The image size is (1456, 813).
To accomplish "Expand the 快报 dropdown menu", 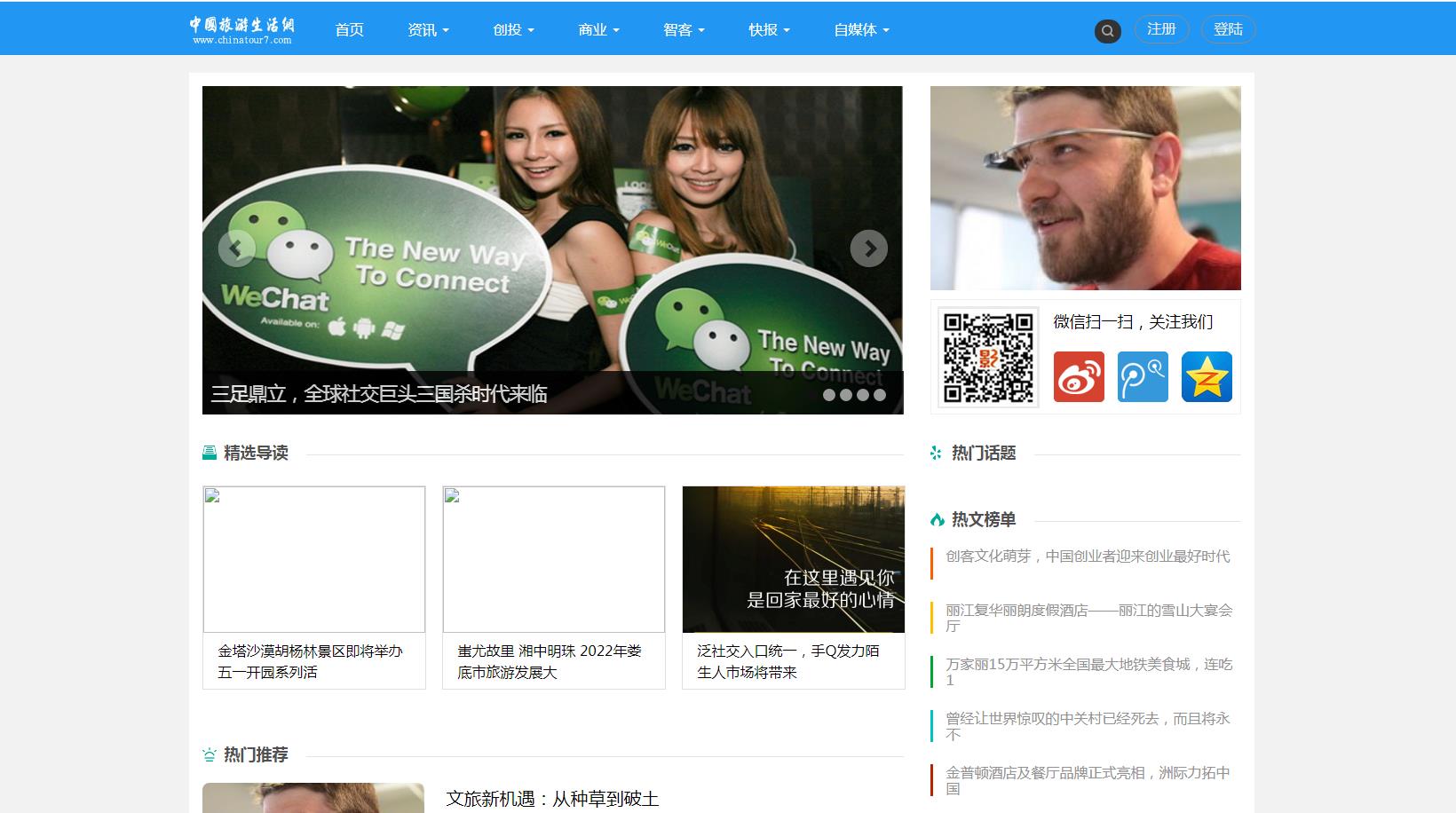I will click(769, 30).
